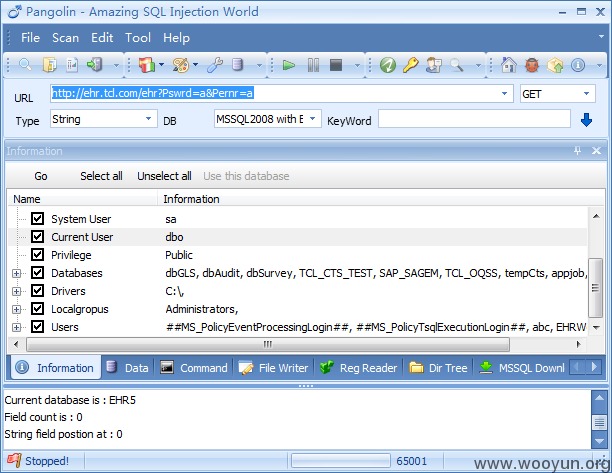Open the Scan menu
Screen dimensions: 612x473
tap(65, 38)
